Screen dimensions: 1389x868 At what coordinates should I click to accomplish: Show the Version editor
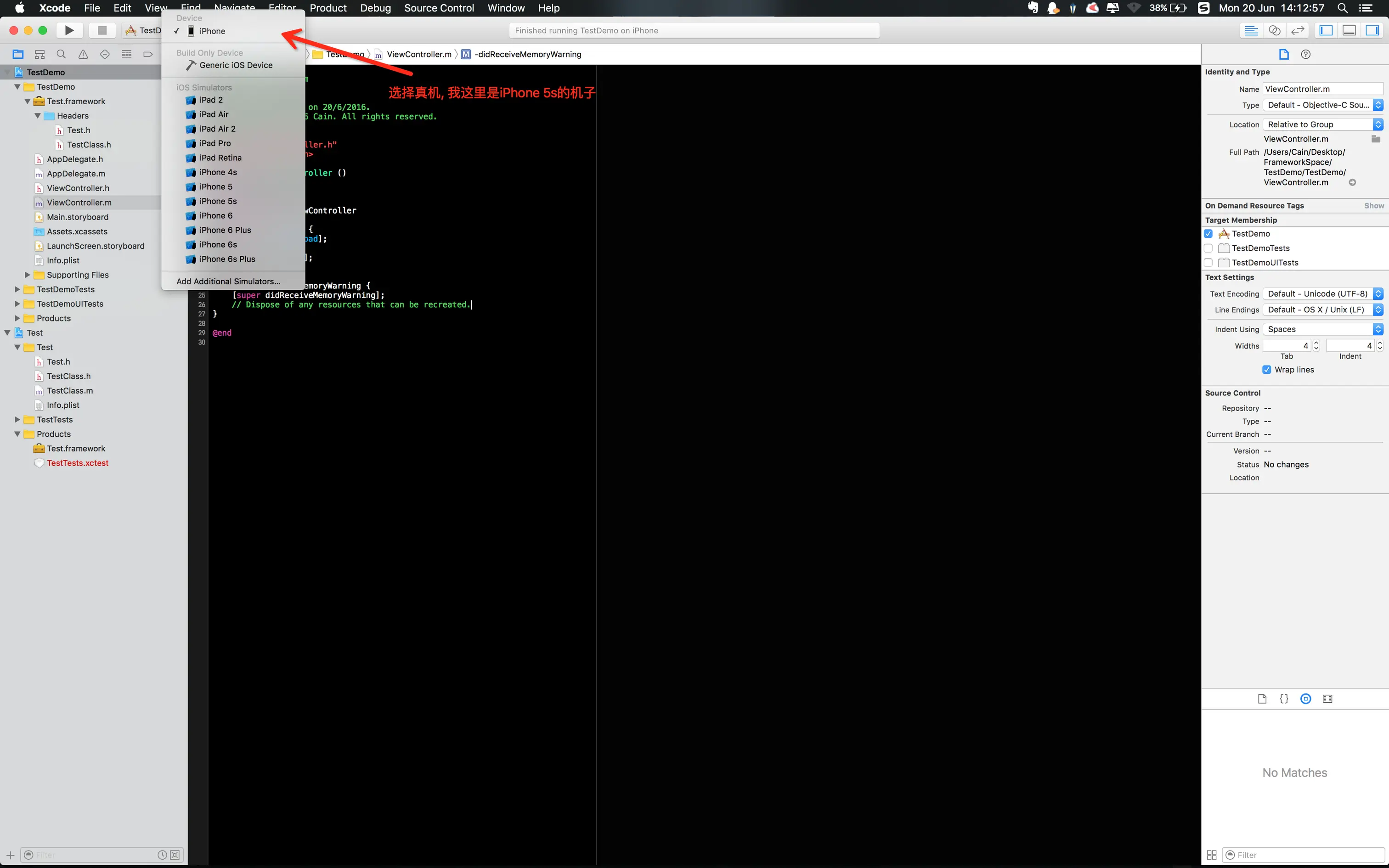1298,30
